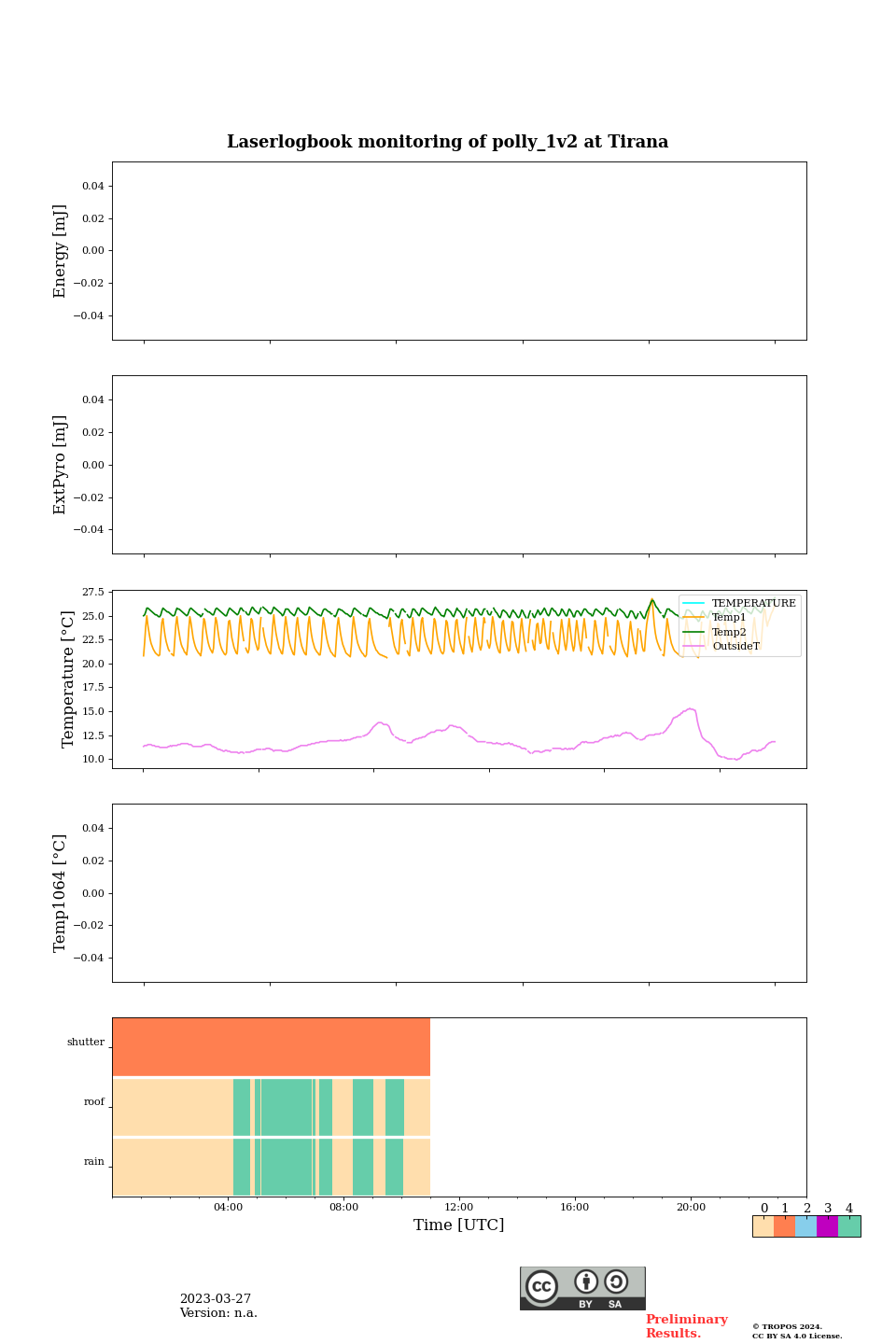Click the Temp1064 [°C] axis label
The height and width of the screenshot is (1344, 896).
coord(61,893)
